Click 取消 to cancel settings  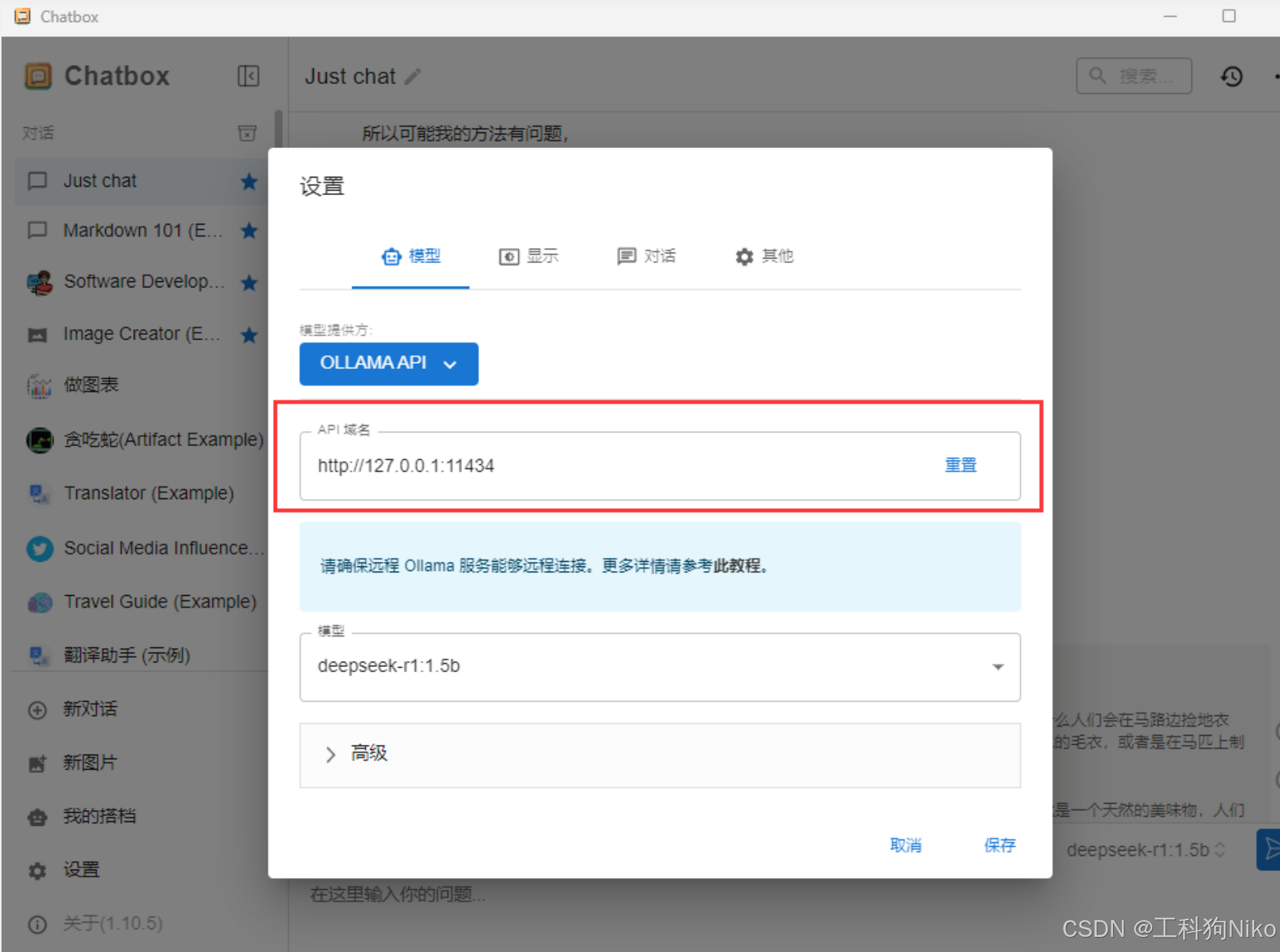point(906,845)
